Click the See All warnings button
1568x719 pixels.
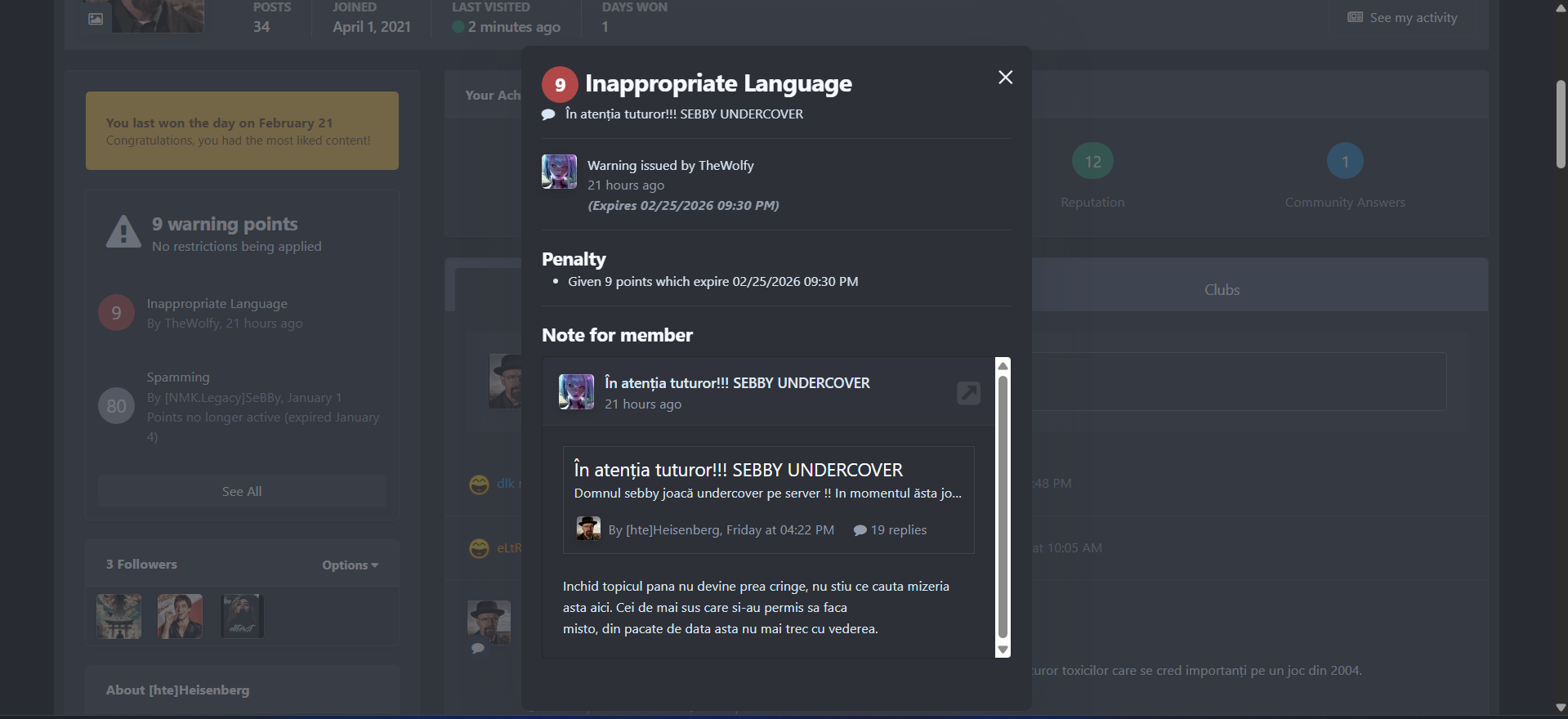(242, 492)
